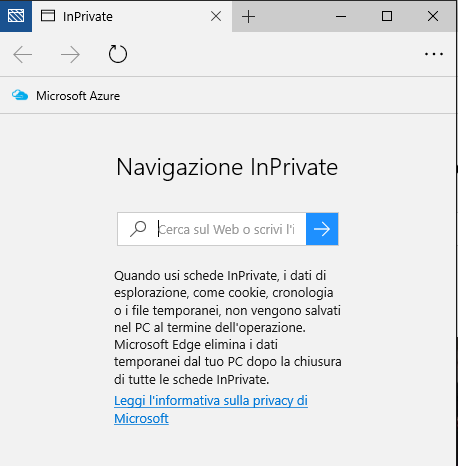
Task: Click the Navigazione InPrivate heading
Action: [227, 167]
